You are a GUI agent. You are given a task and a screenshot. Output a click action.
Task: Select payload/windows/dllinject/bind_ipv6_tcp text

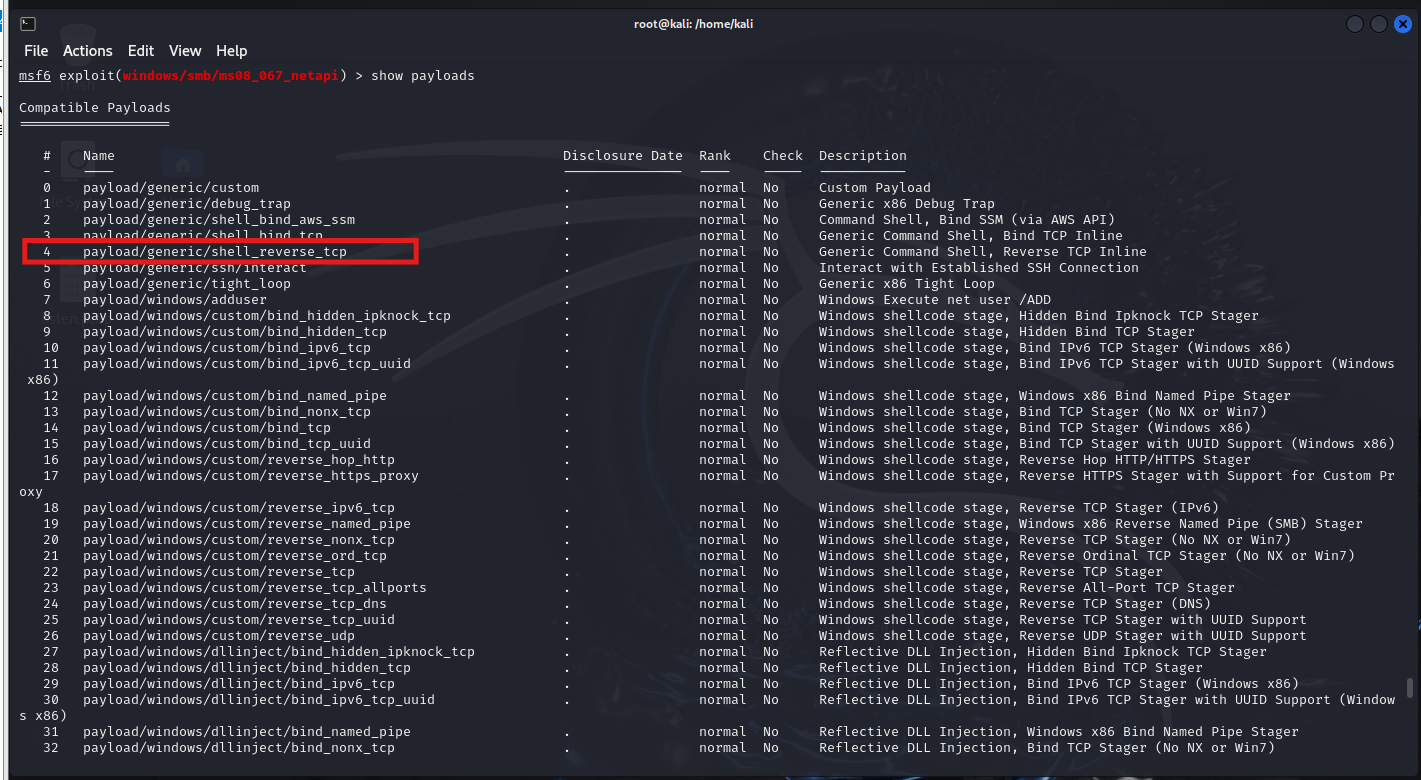pos(239,684)
